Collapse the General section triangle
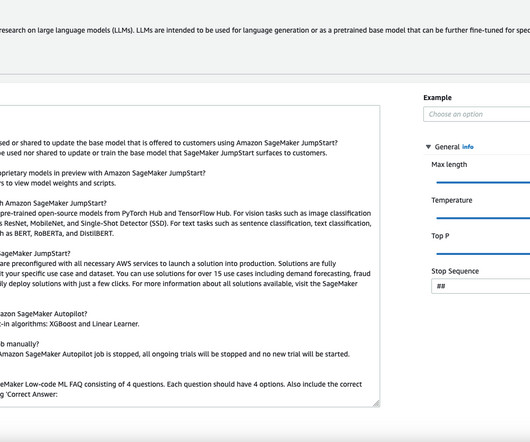The height and width of the screenshot is (442, 530). 428,147
